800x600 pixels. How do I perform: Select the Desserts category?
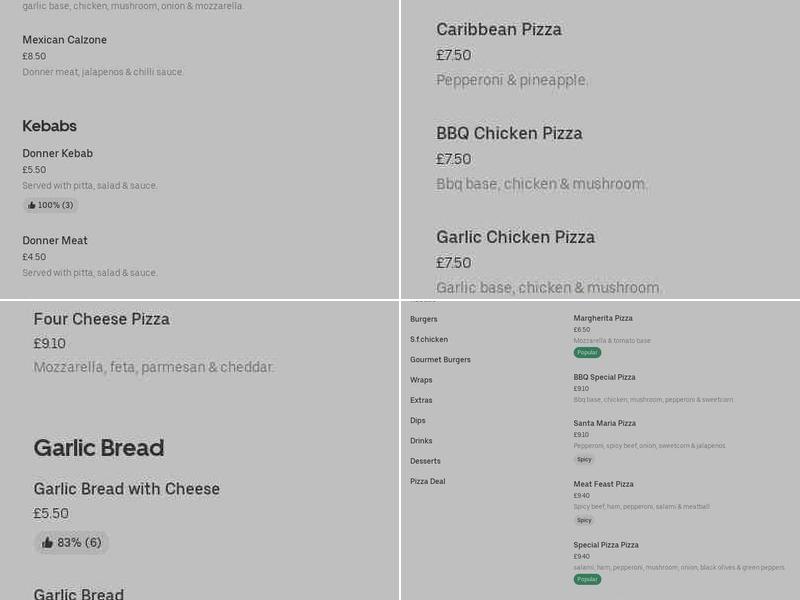point(425,461)
